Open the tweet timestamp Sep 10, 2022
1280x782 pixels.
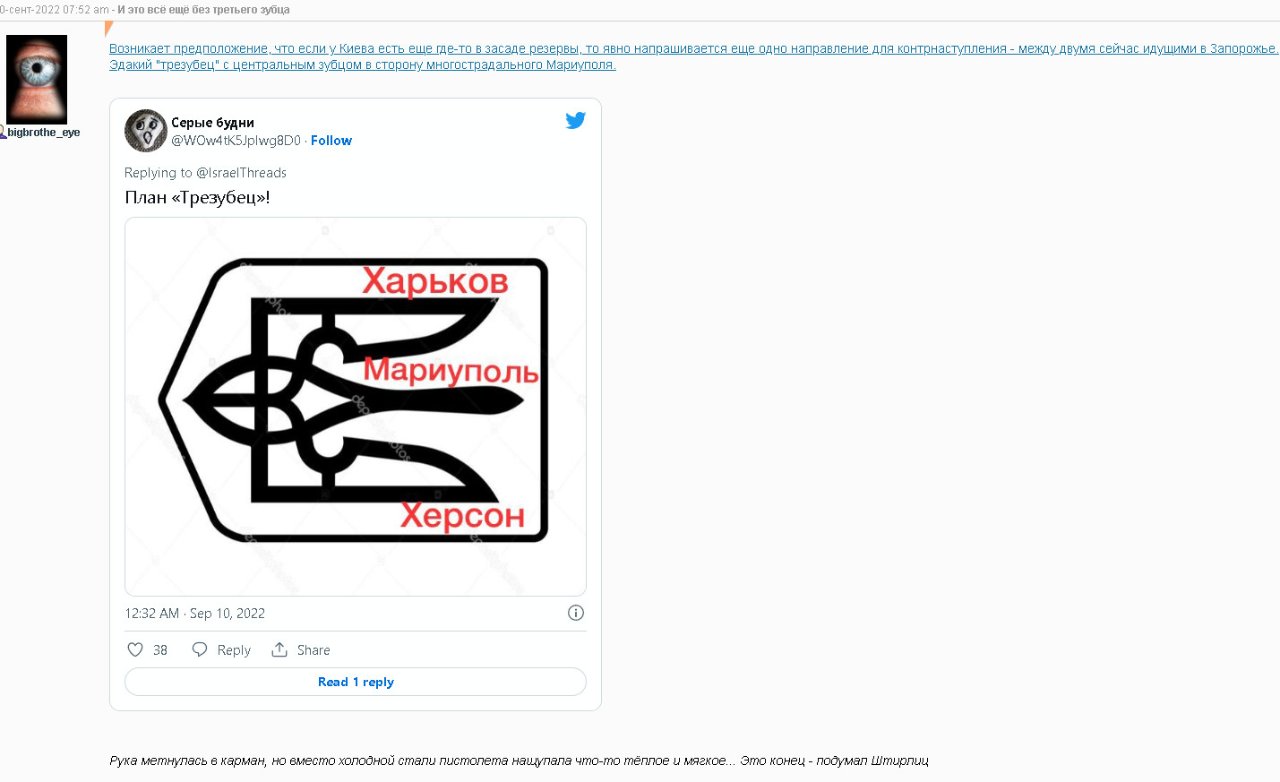click(195, 614)
